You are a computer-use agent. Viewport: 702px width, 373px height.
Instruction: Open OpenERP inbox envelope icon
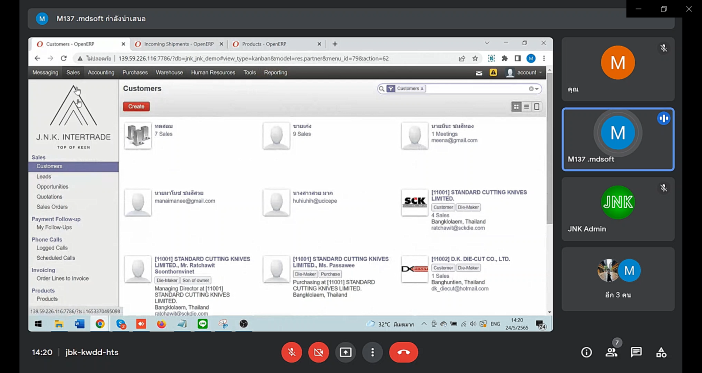[479, 73]
